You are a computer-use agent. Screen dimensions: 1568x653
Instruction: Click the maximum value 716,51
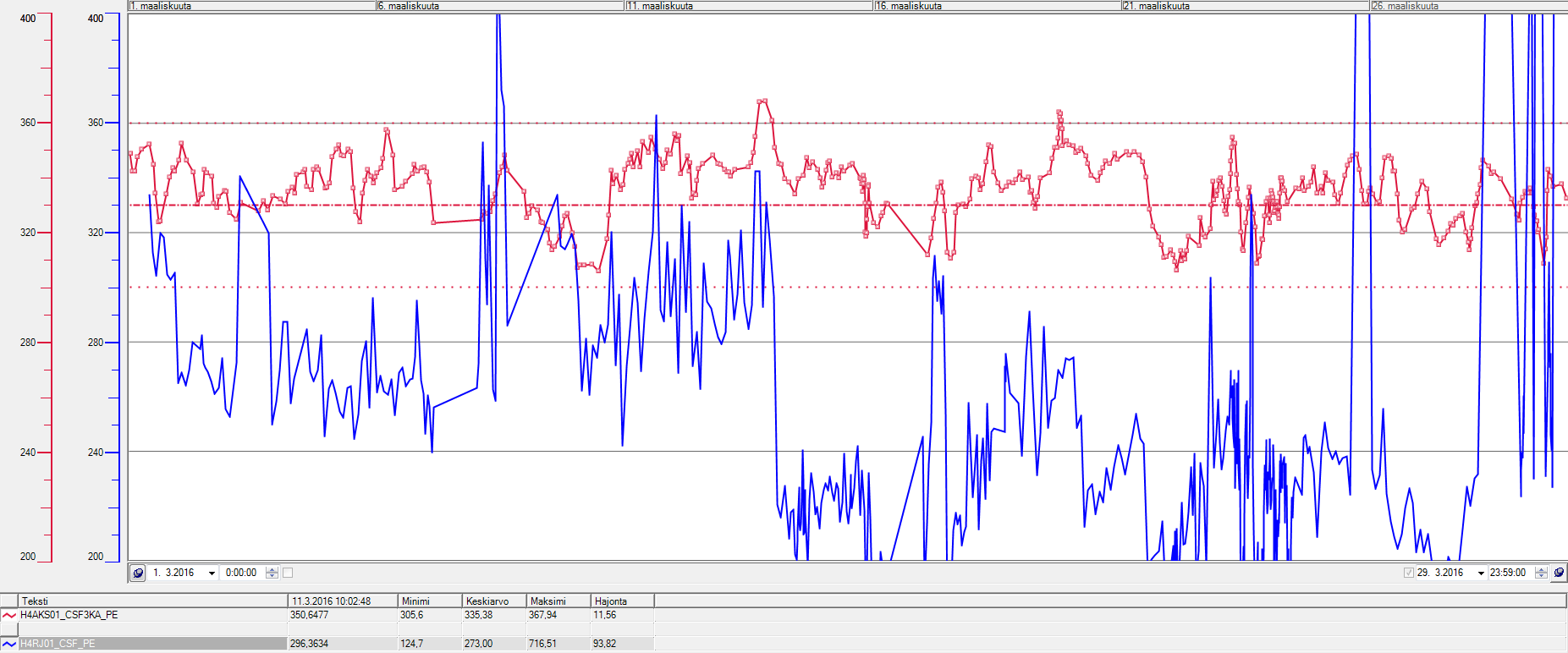(542, 644)
